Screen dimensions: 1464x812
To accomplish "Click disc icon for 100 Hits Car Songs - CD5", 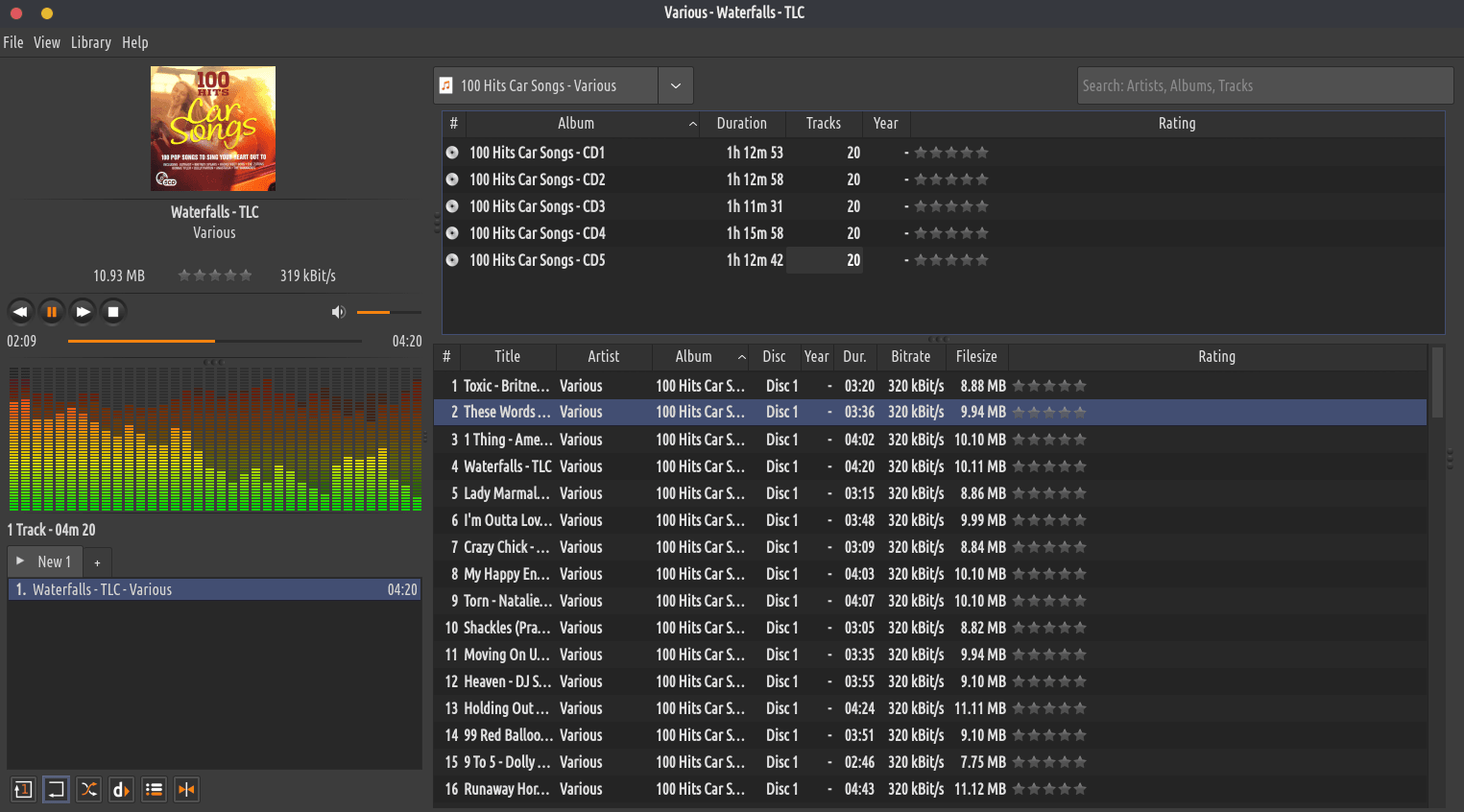I will pos(452,260).
